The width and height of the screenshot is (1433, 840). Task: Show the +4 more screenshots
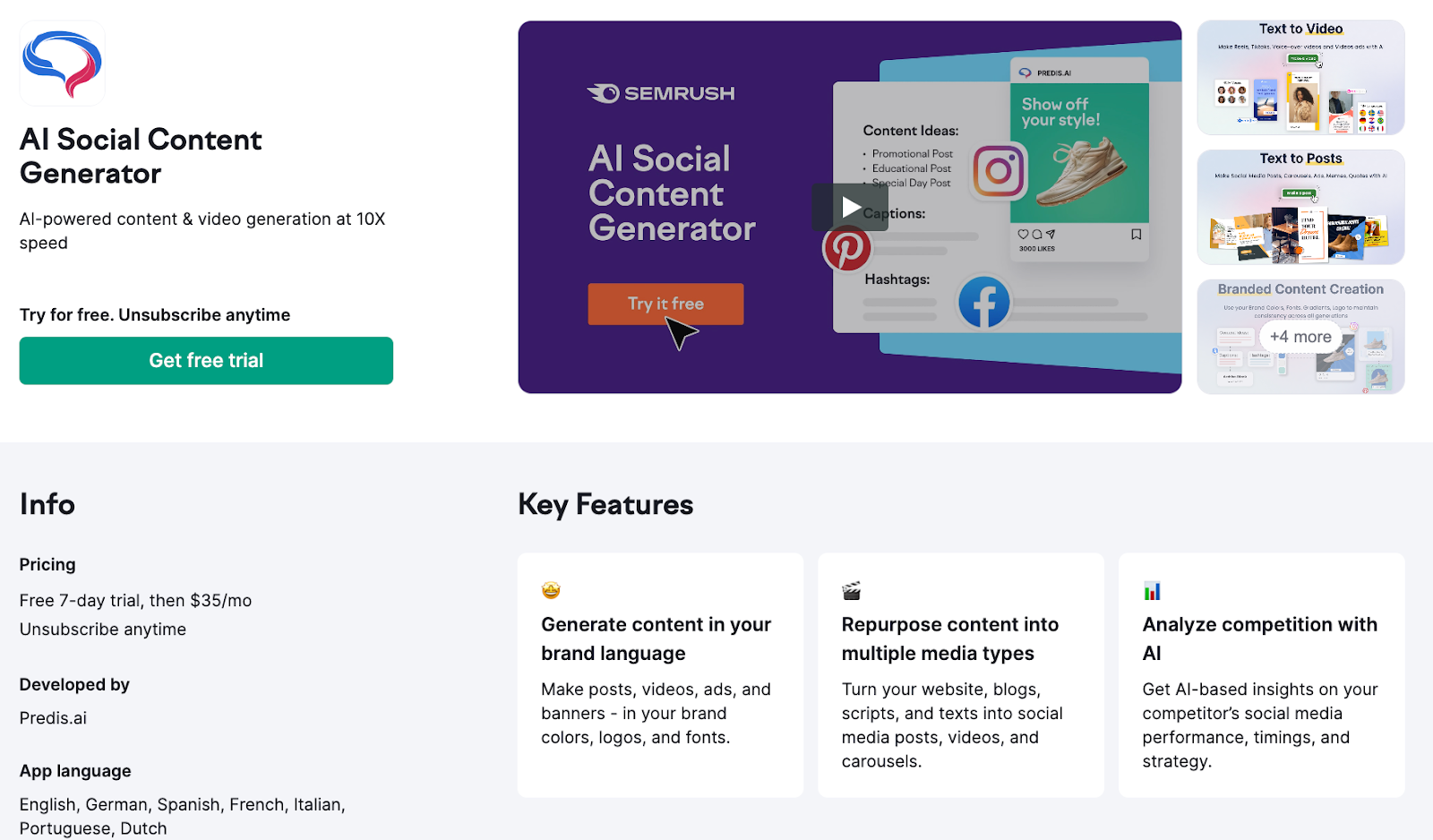(x=1300, y=337)
